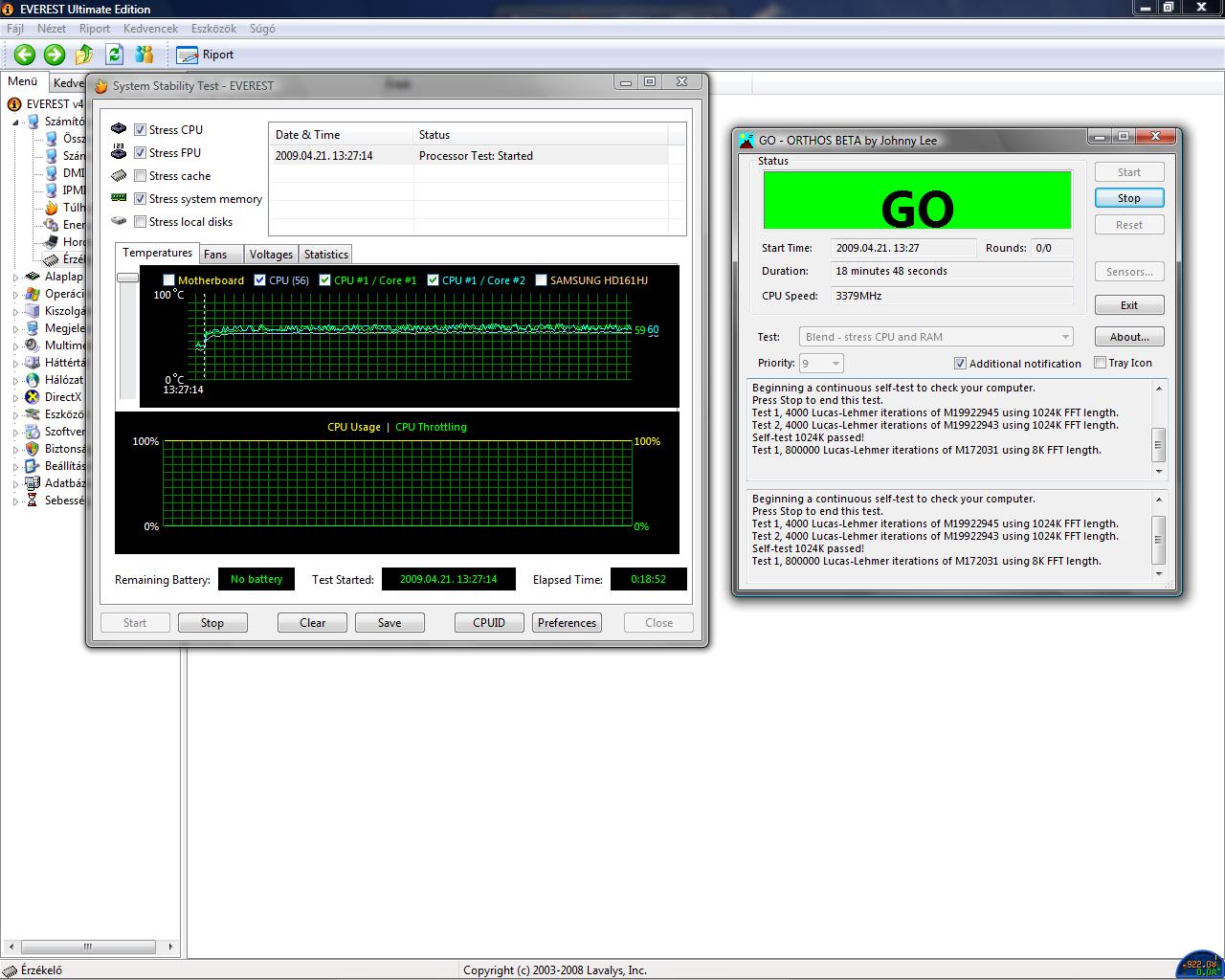Uncheck CPU #1 / Core #2 checkbox
This screenshot has width=1225, height=980.
434,280
